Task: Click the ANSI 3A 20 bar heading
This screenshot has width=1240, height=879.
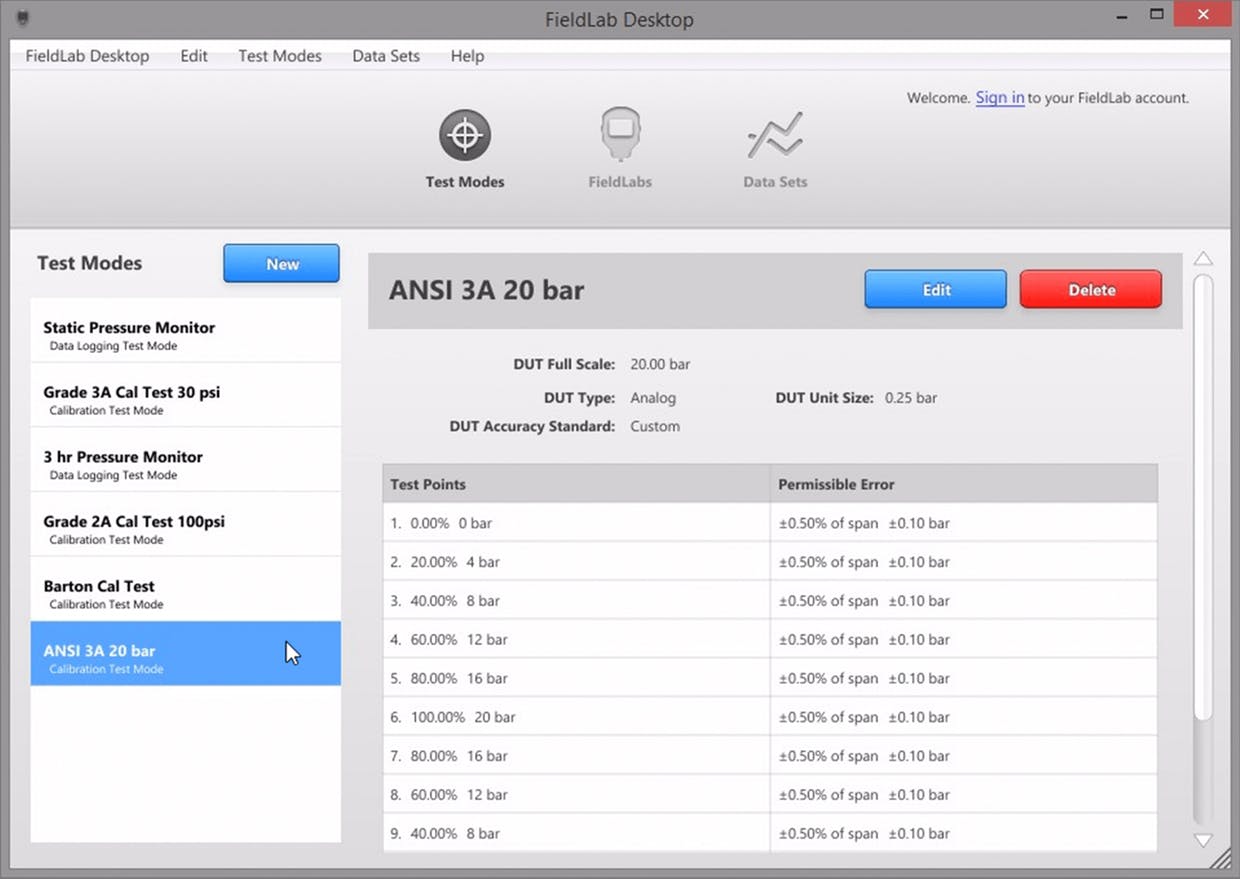Action: tap(486, 290)
